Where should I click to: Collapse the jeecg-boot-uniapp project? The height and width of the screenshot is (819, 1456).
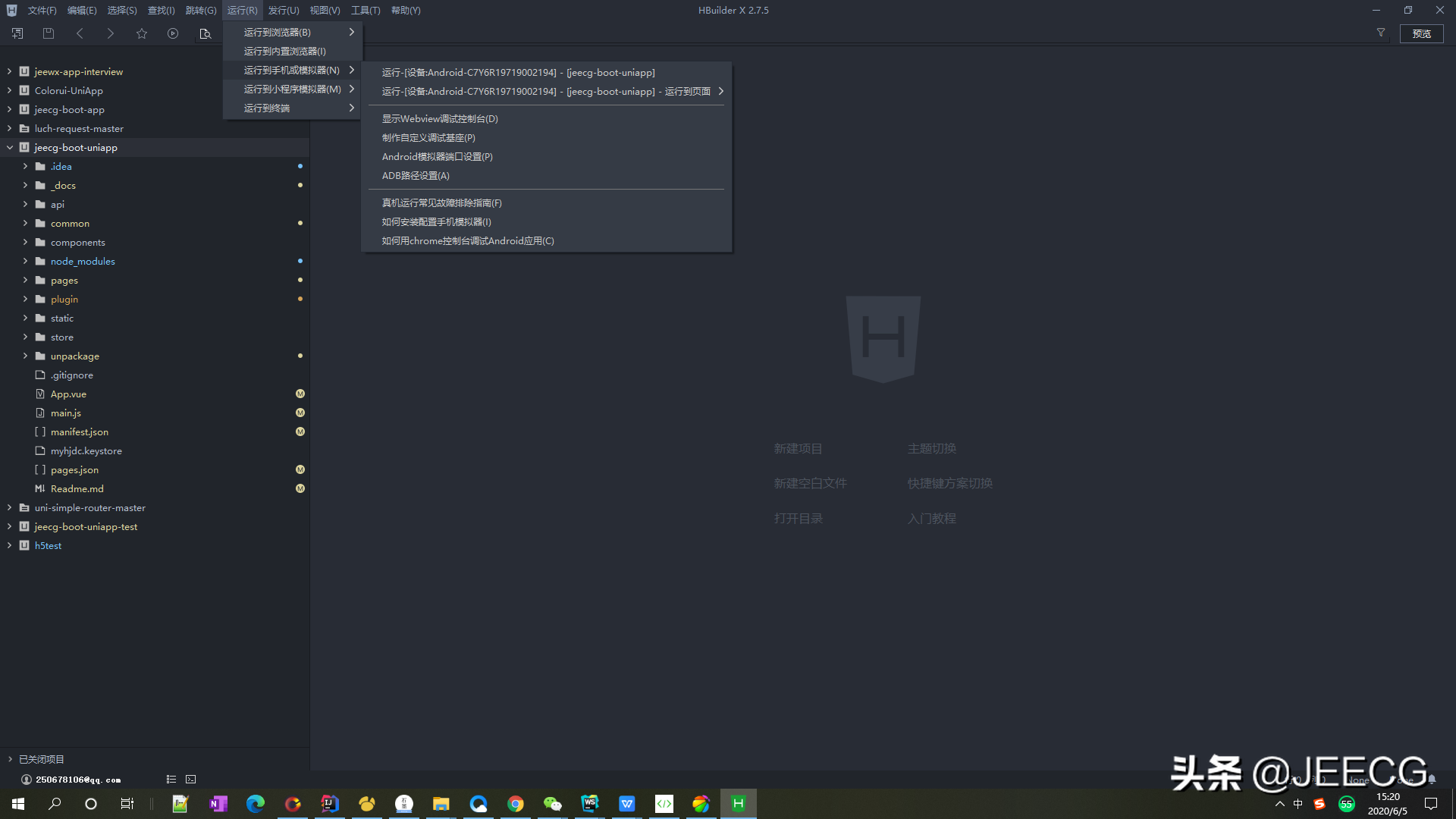[x=9, y=147]
